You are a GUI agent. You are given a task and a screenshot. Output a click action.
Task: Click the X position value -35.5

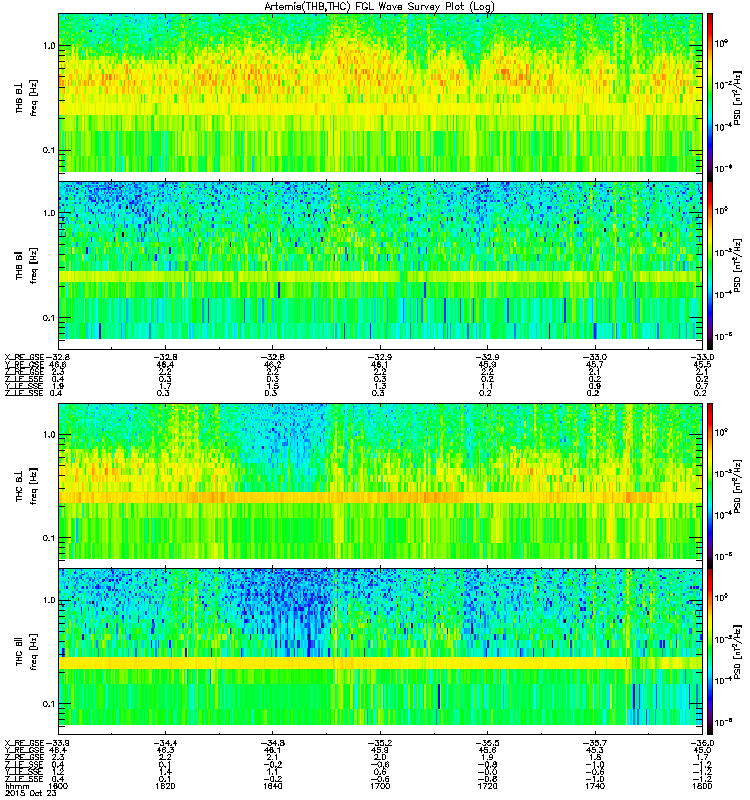point(487,743)
